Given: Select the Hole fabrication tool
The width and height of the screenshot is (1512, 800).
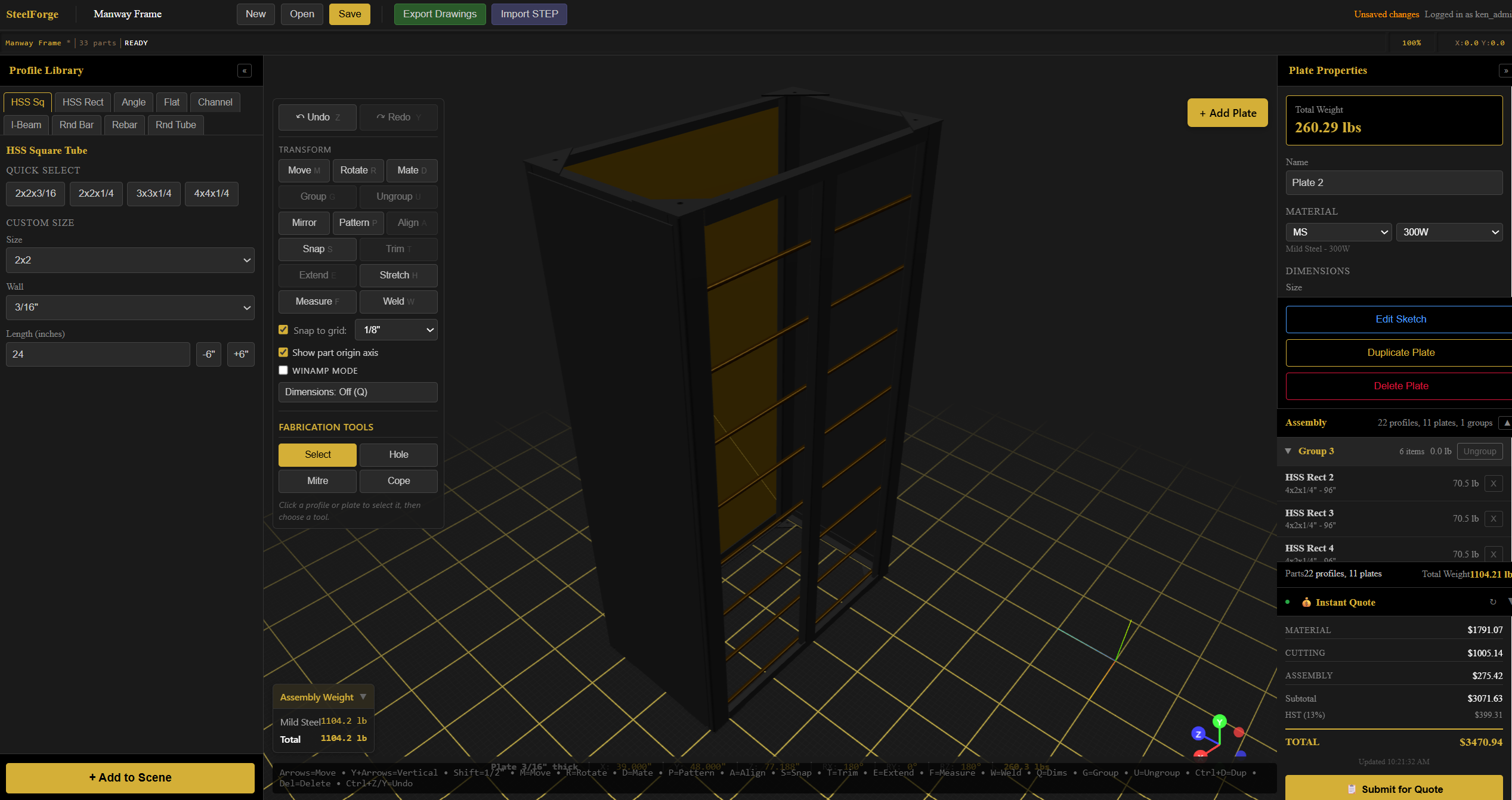Looking at the screenshot, I should 398,454.
